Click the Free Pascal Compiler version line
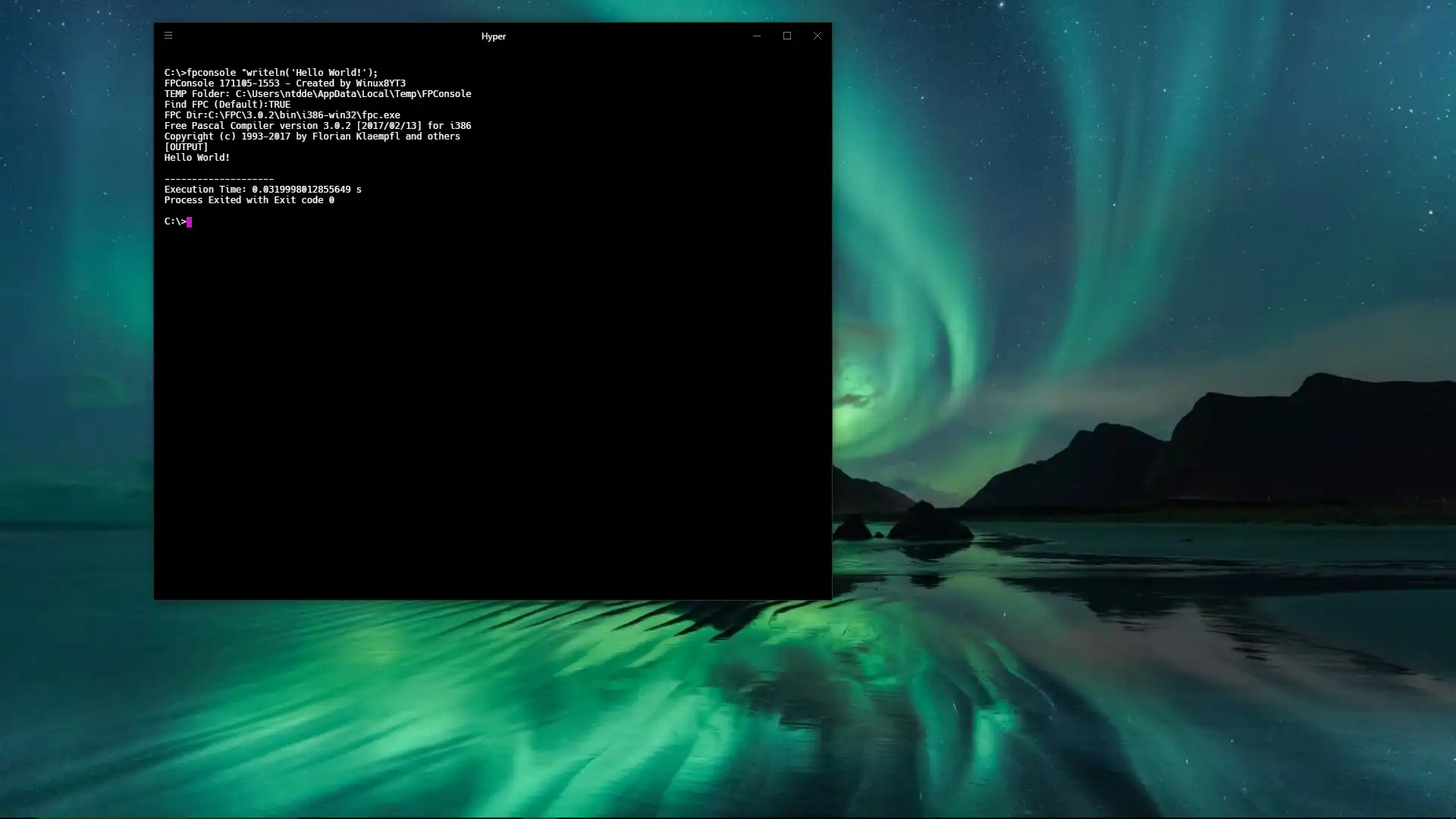This screenshot has width=1456, height=819. (318, 126)
